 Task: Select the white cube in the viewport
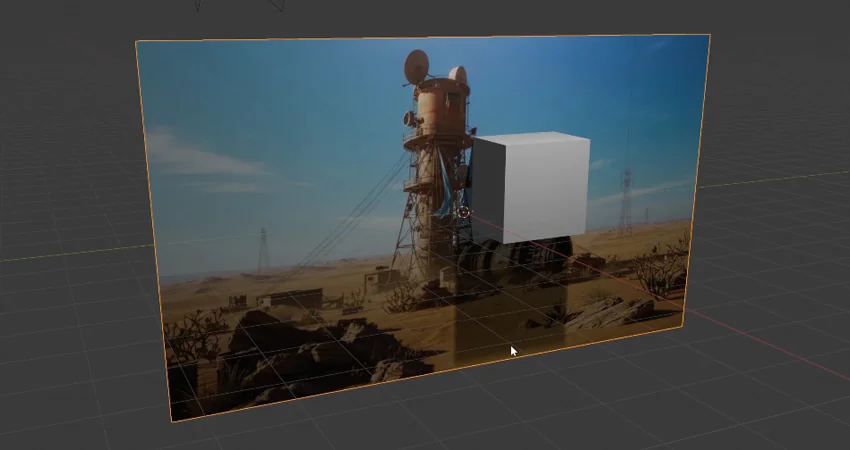tap(530, 187)
